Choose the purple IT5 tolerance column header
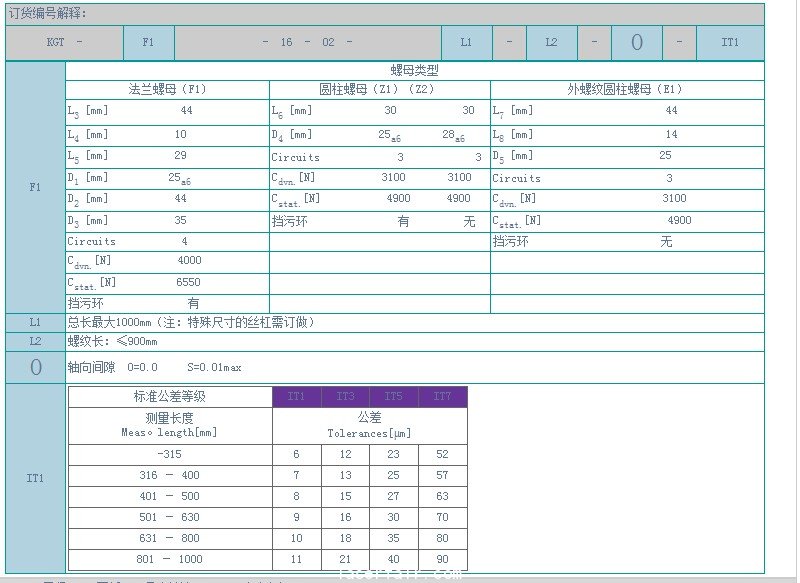This screenshot has width=800, height=583. (394, 397)
